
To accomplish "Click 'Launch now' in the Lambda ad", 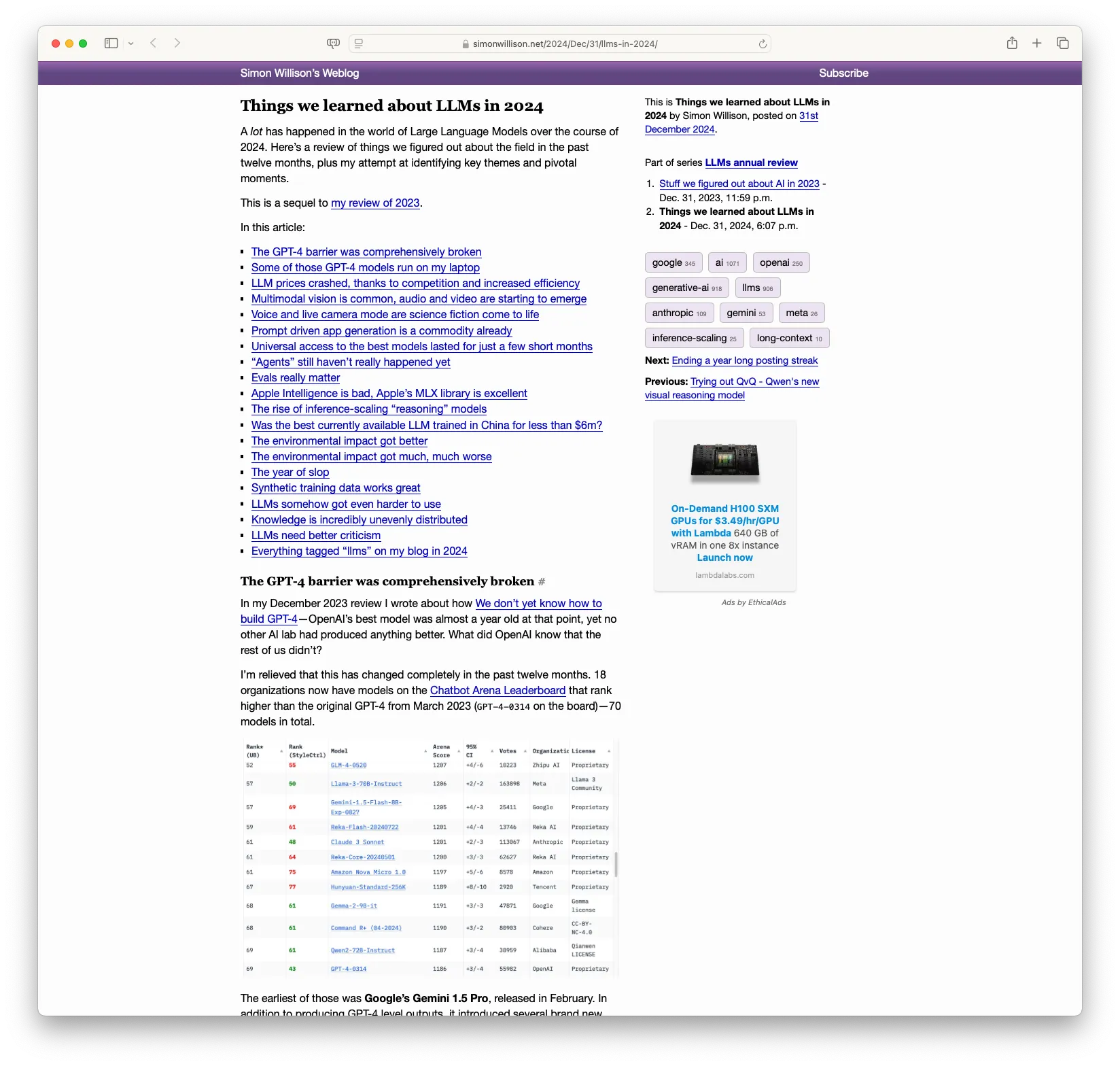I will (725, 557).
